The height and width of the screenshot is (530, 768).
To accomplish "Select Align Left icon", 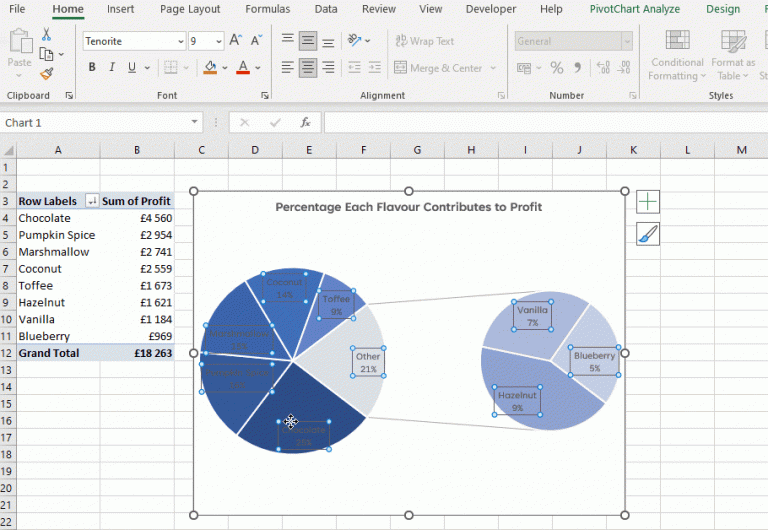I will pyautogui.click(x=288, y=68).
